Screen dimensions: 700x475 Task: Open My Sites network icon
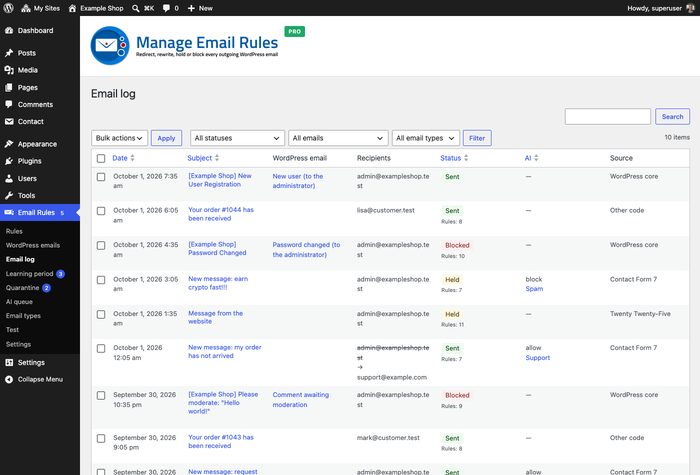(26, 8)
